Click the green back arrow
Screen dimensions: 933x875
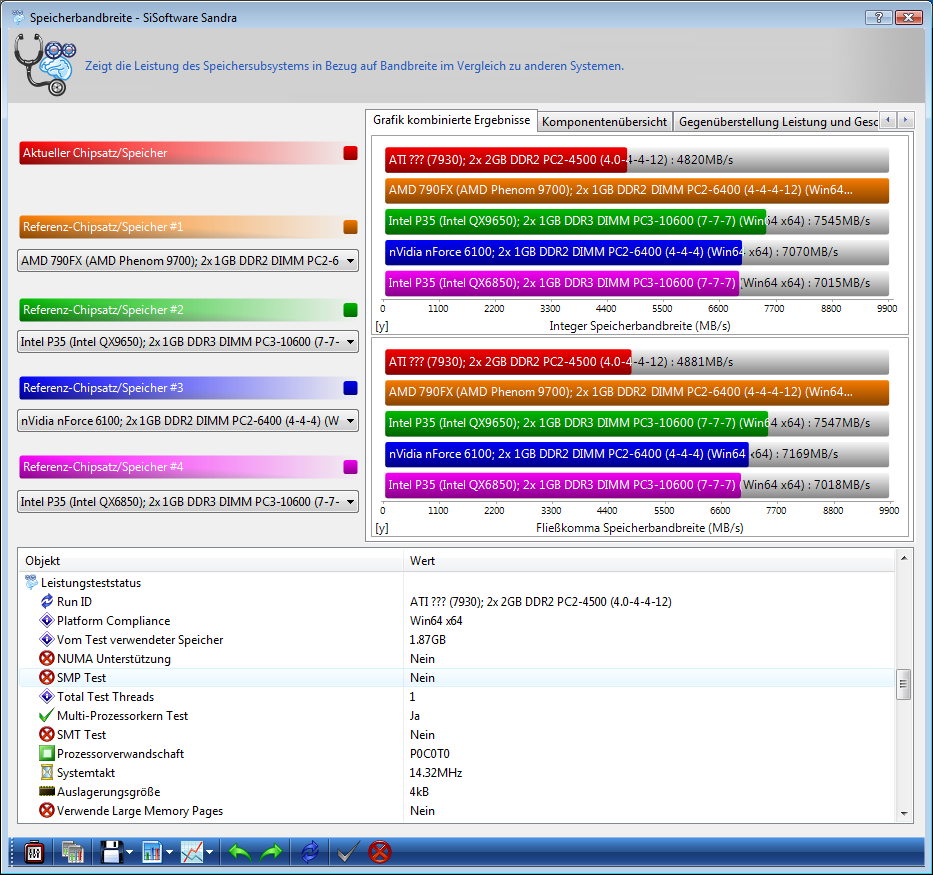[239, 852]
